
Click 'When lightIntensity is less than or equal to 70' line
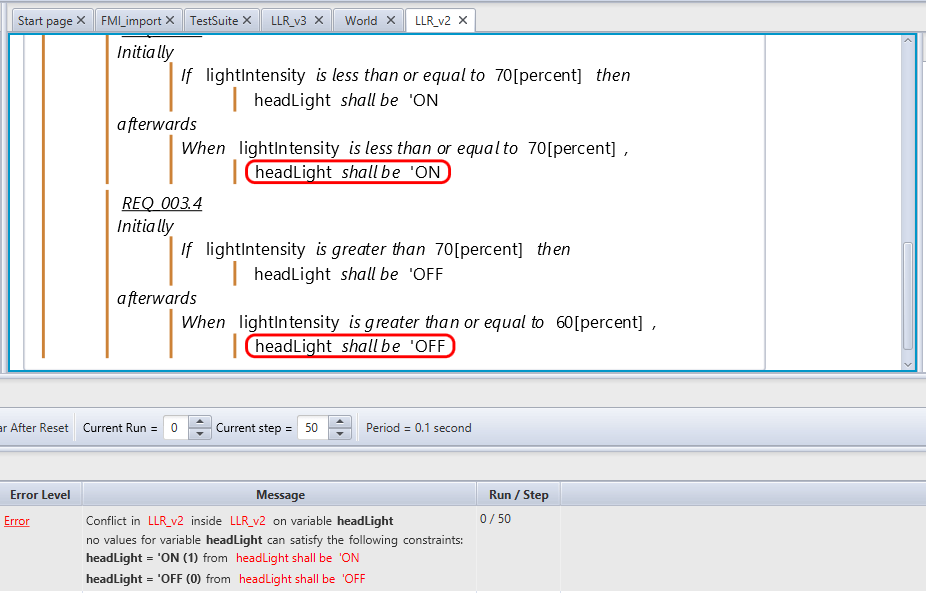405,148
